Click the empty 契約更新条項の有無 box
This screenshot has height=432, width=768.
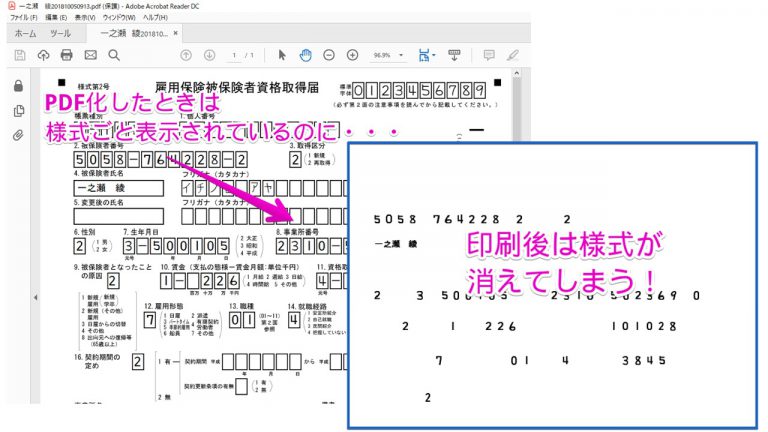point(241,386)
